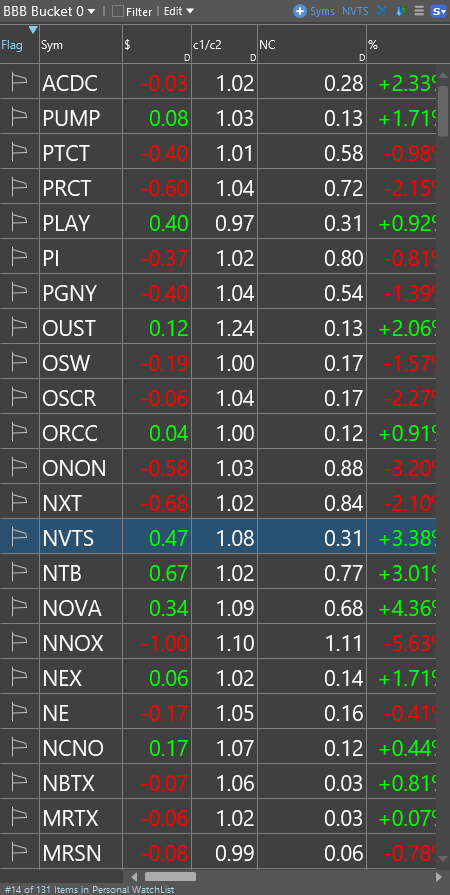450x895 pixels.
Task: Select the MRSN symbol cell
Action: click(x=81, y=853)
